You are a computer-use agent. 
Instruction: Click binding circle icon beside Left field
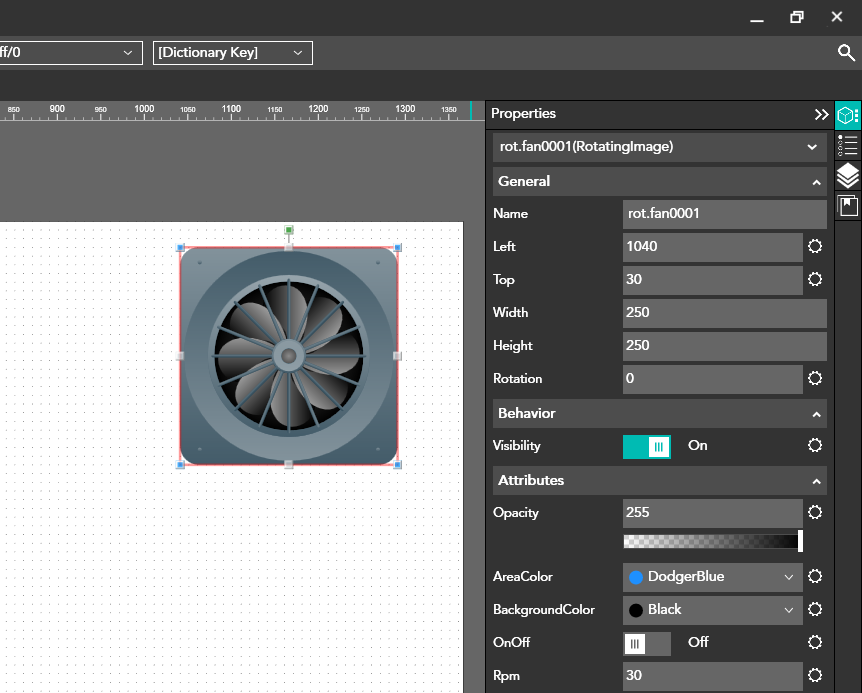point(815,247)
